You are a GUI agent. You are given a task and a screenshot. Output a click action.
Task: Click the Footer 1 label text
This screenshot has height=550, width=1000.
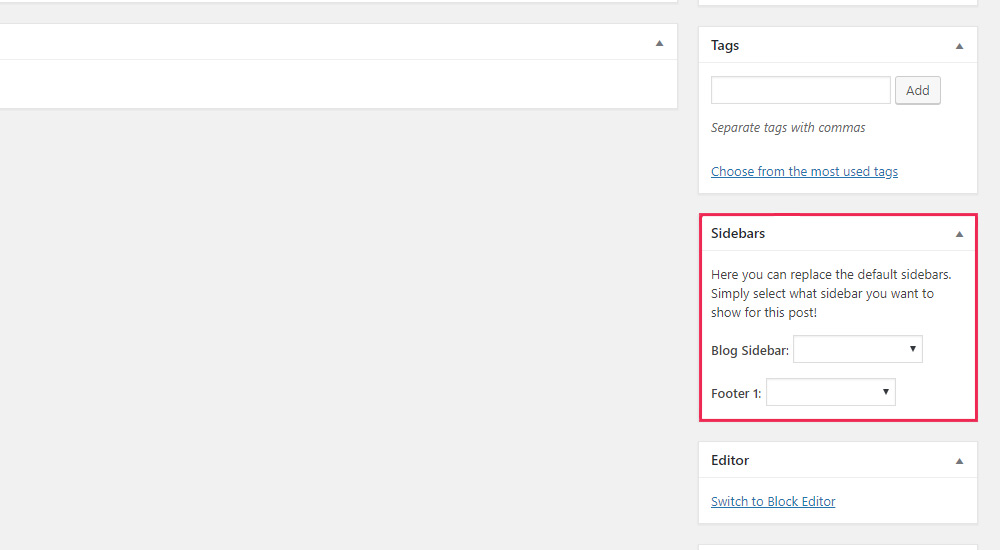736,394
